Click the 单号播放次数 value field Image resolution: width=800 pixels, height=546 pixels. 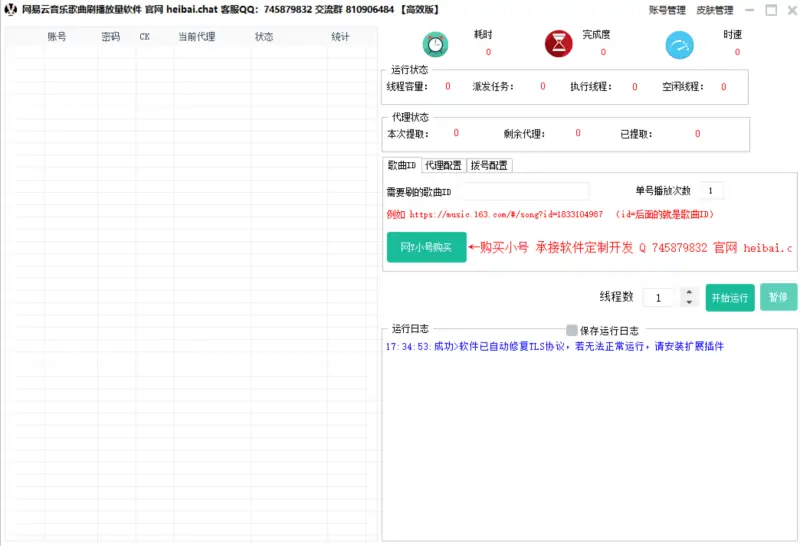[710, 191]
